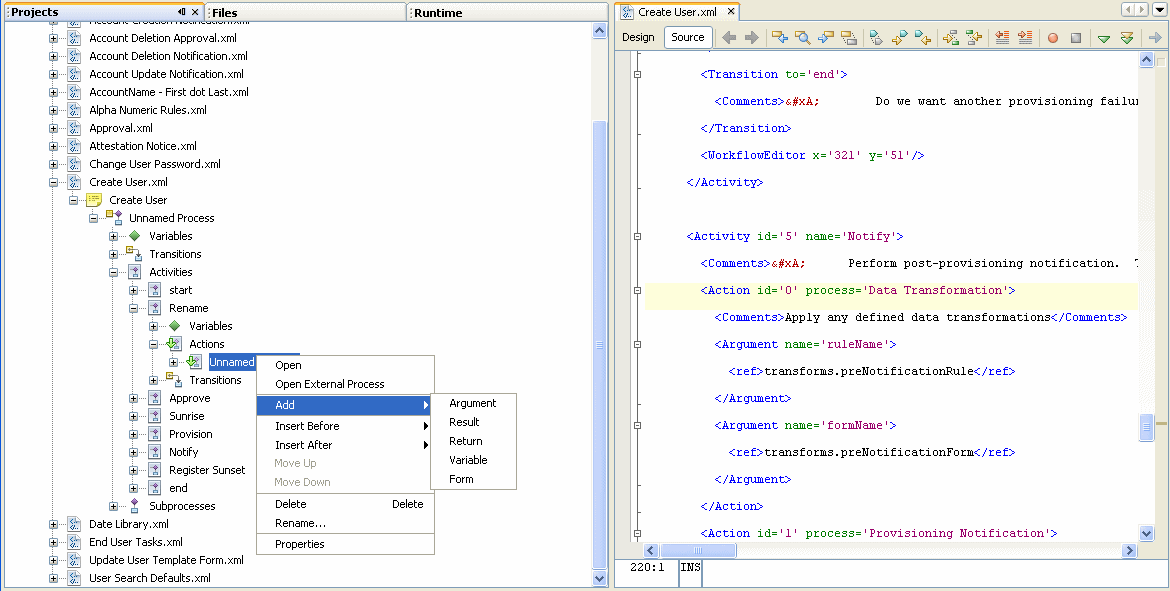Select Argument from the Add submenu
1170x591 pixels.
point(473,403)
